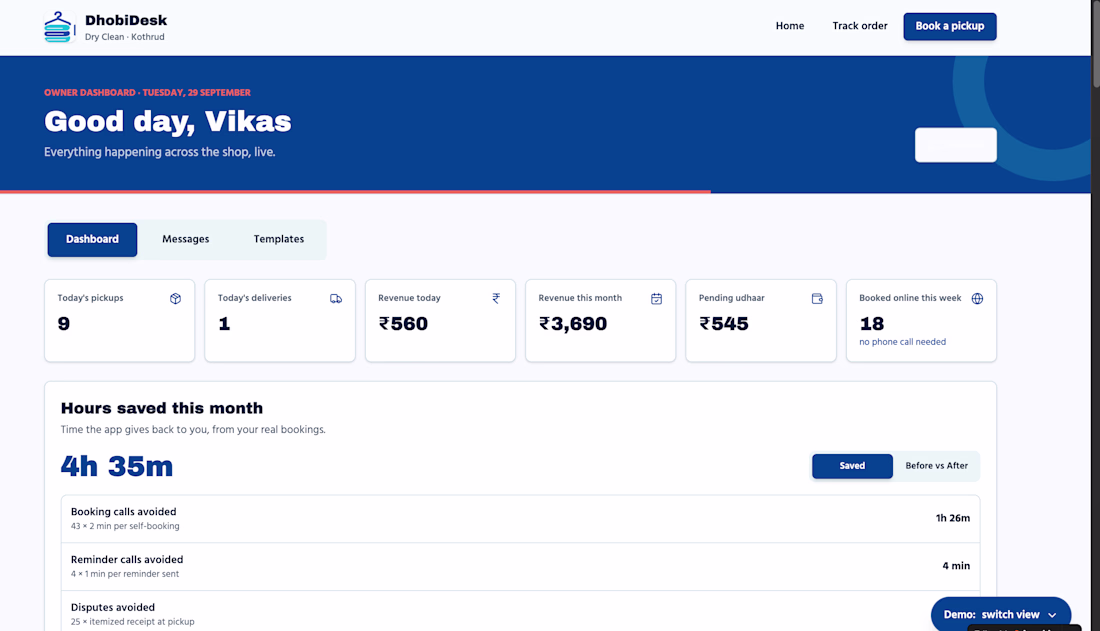This screenshot has width=1100, height=631.
Task: Go to Home in the top navigation
Action: (790, 26)
